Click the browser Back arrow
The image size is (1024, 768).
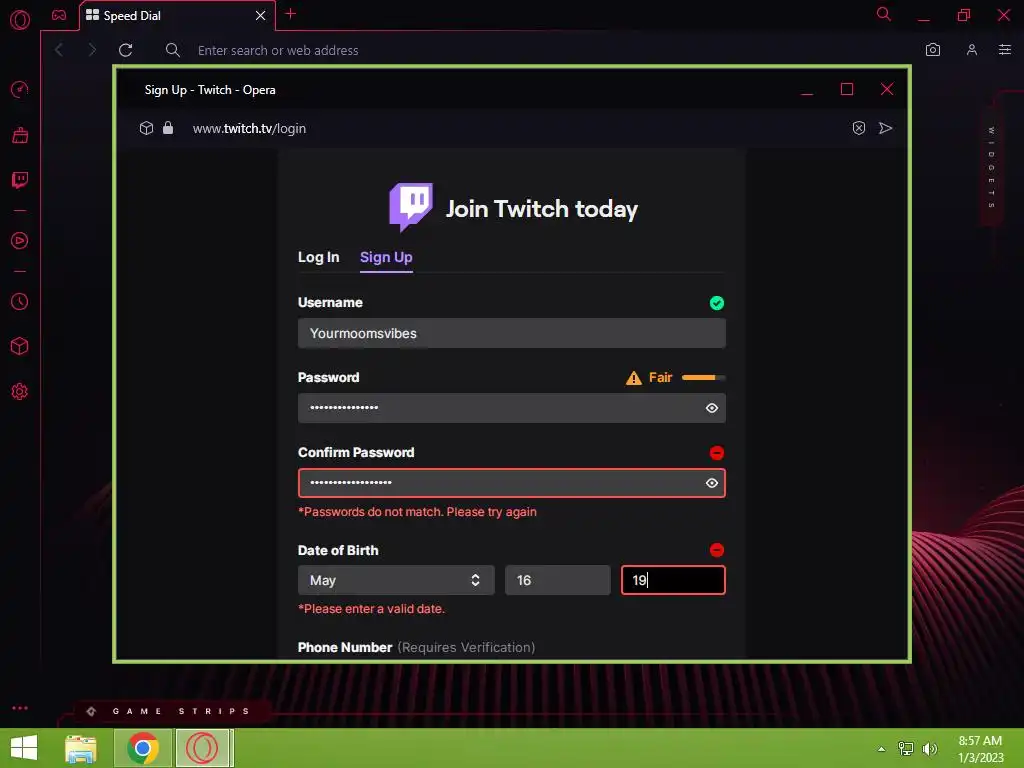pos(59,50)
